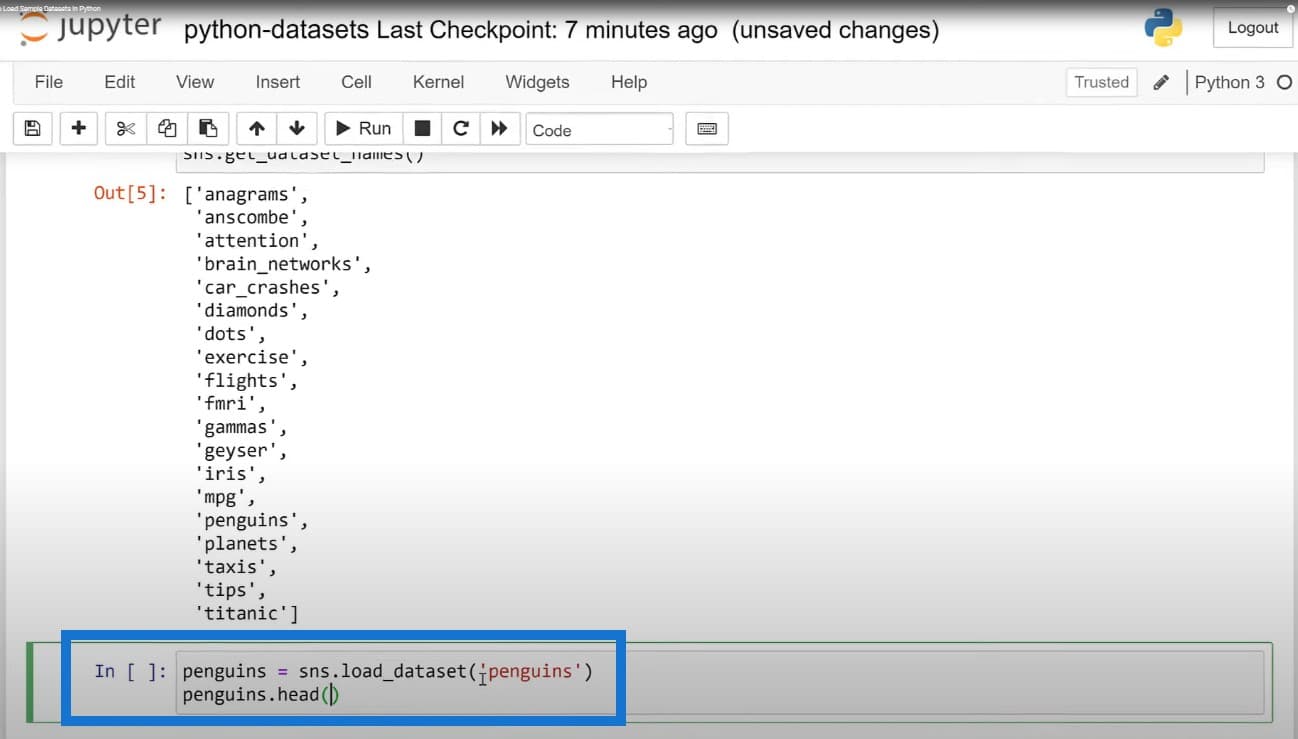Click the pencil edit-mode indicator icon
This screenshot has width=1298, height=739.
[x=1161, y=83]
